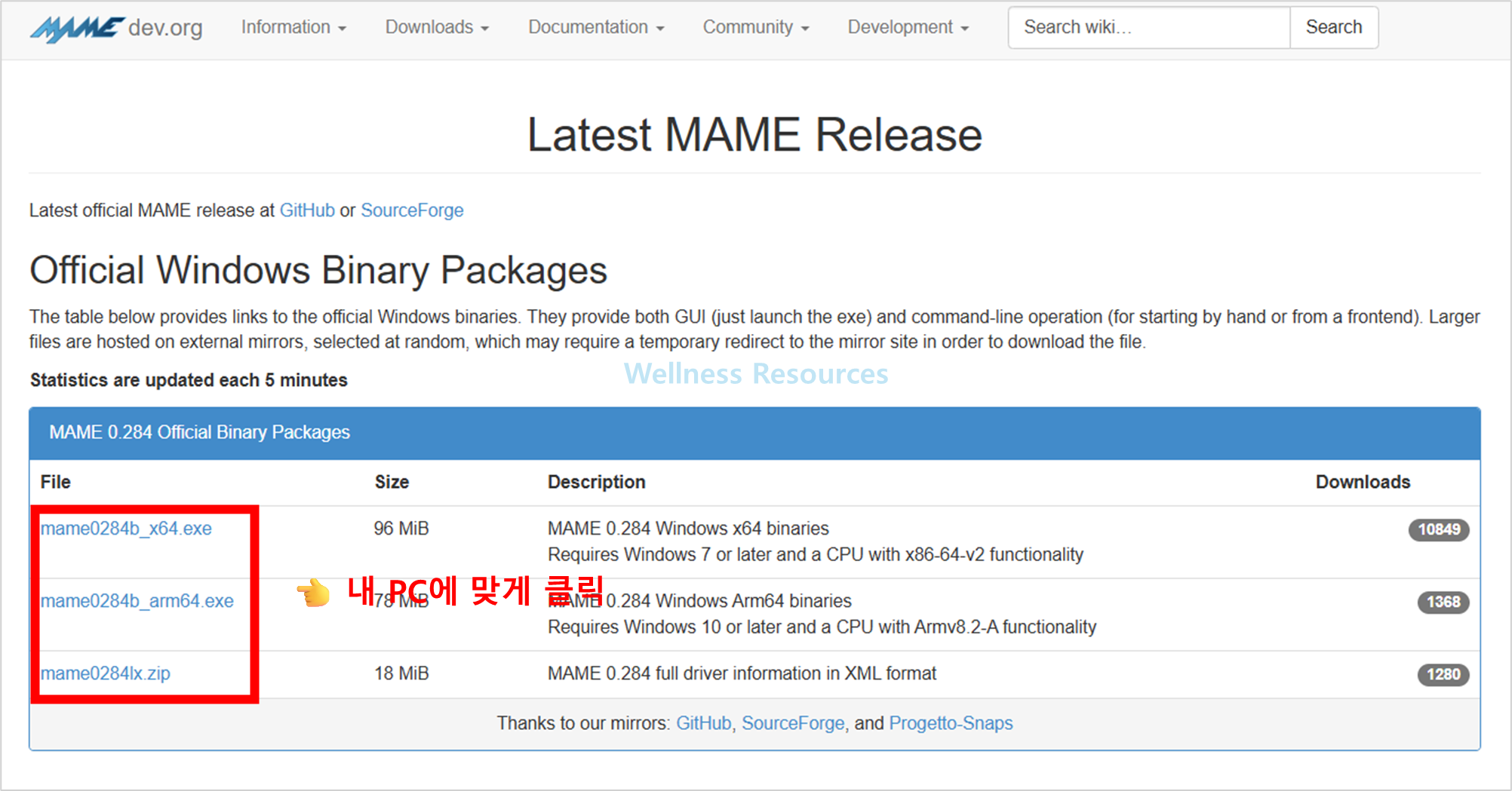Click the Description column header

coord(597,482)
